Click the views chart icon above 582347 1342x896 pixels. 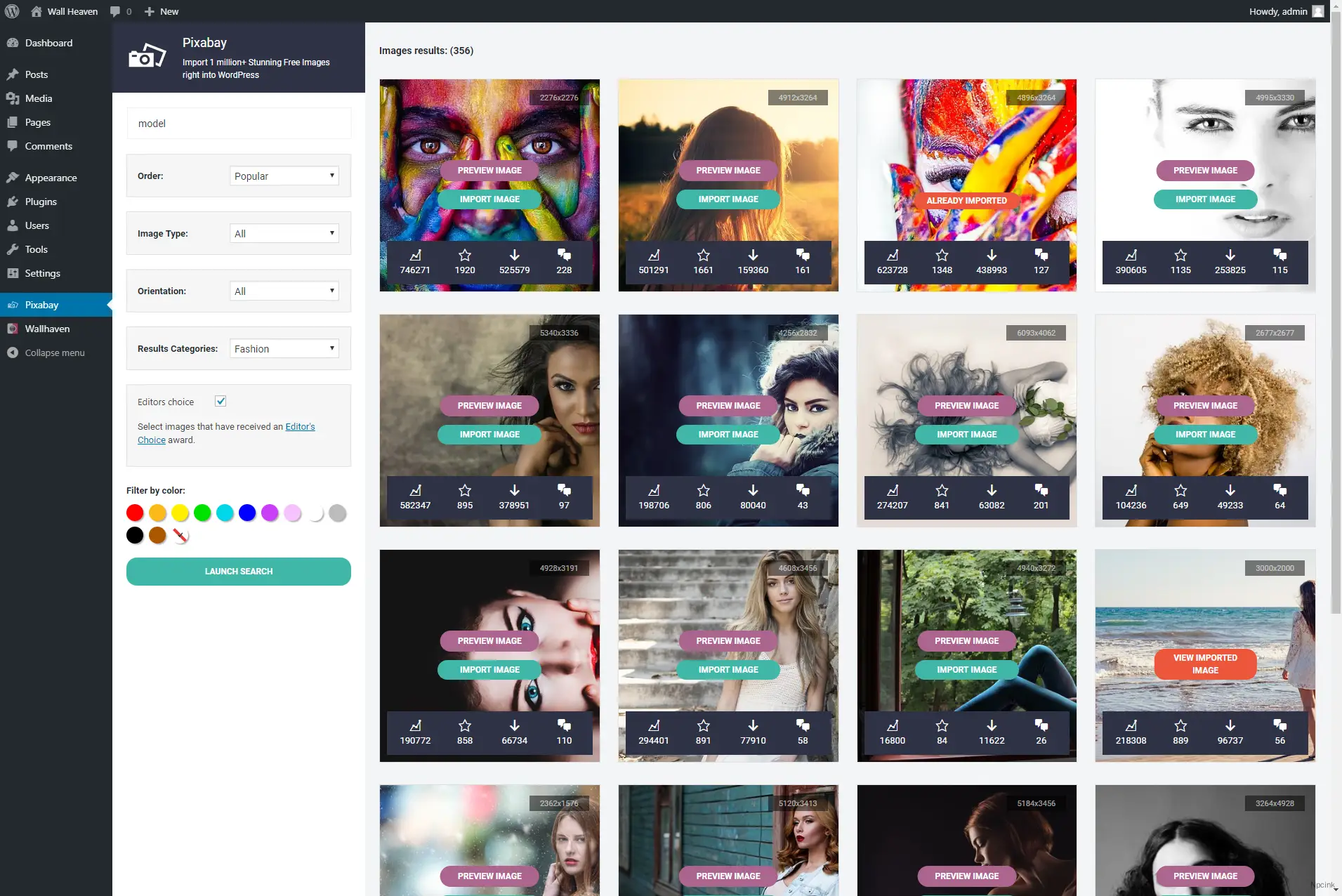(x=415, y=490)
